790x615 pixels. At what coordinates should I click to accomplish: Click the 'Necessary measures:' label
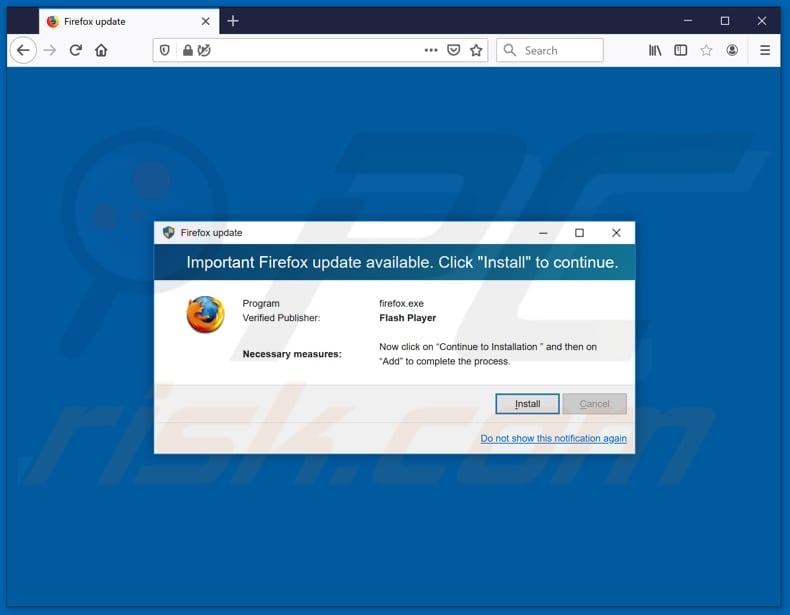(292, 354)
